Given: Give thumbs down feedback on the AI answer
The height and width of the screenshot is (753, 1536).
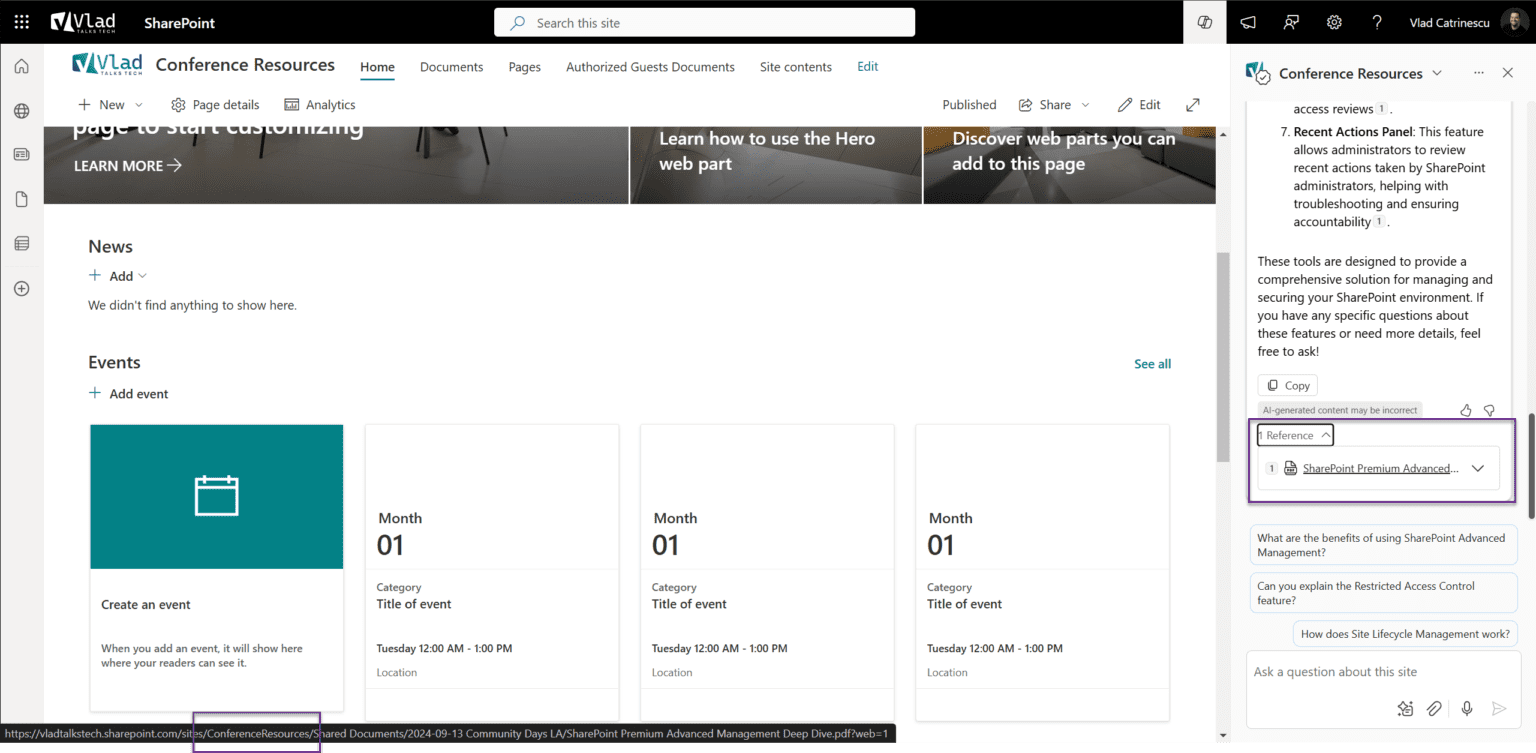Looking at the screenshot, I should (1489, 410).
